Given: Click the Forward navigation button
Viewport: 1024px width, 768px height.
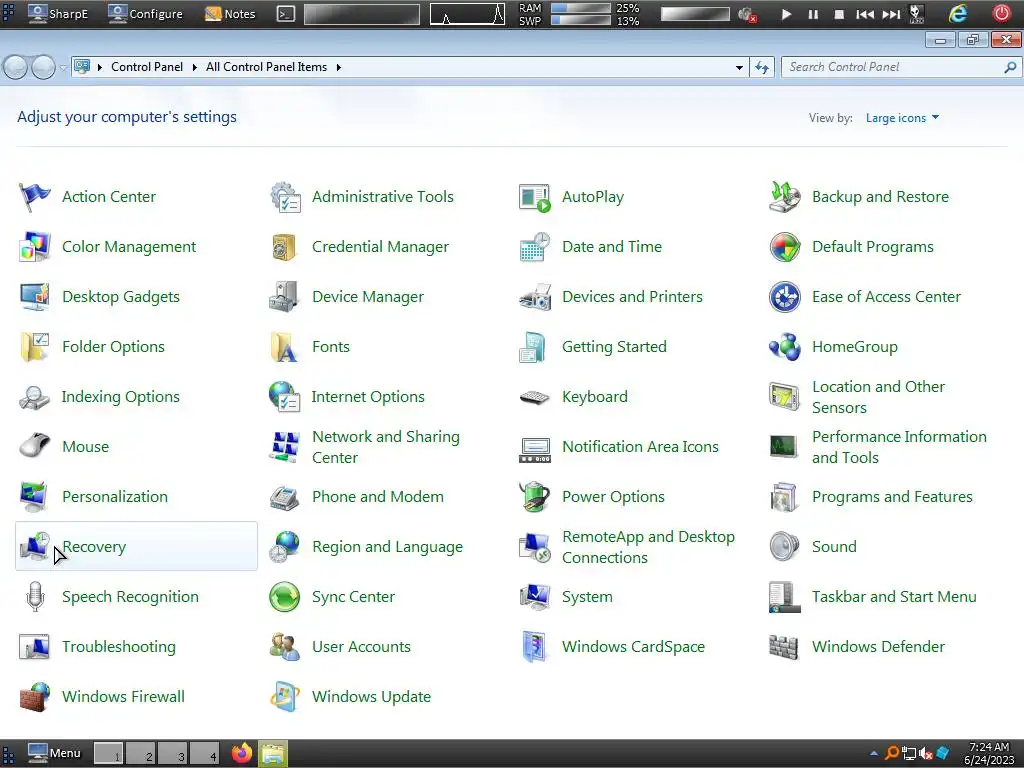Looking at the screenshot, I should (x=44, y=67).
